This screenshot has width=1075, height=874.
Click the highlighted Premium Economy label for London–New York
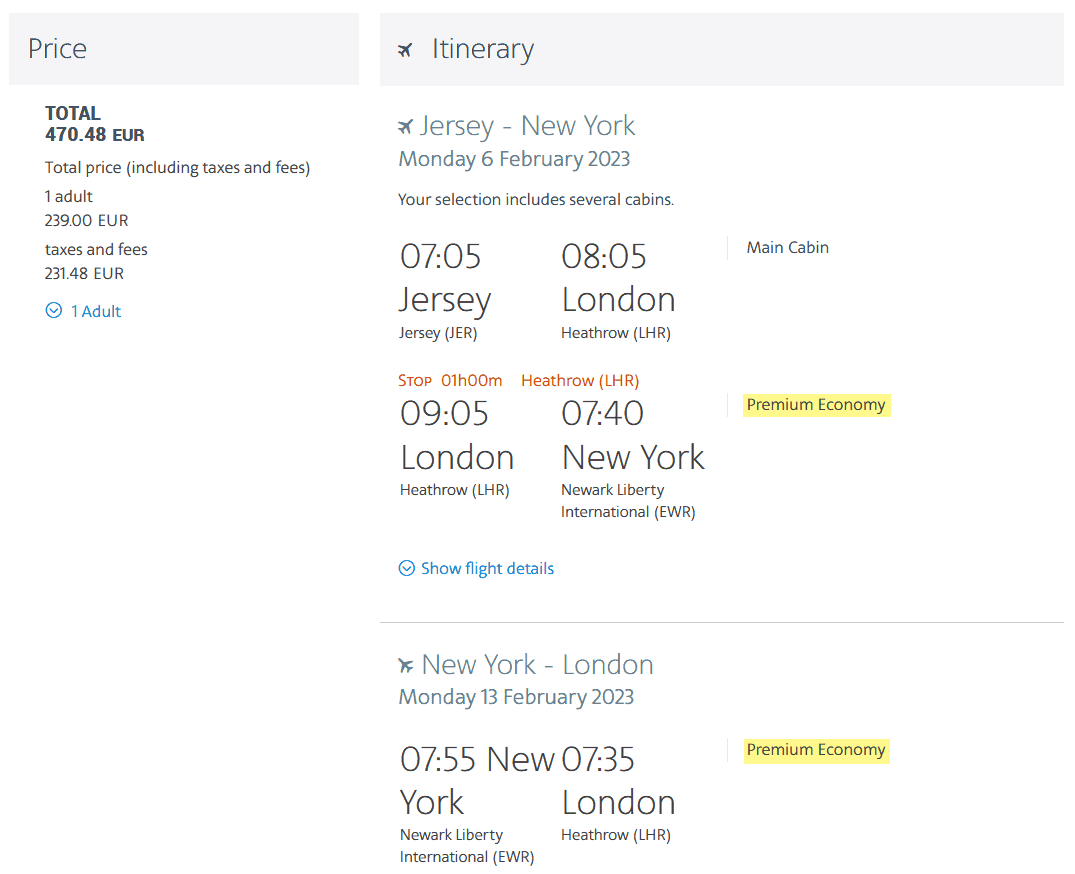click(816, 405)
